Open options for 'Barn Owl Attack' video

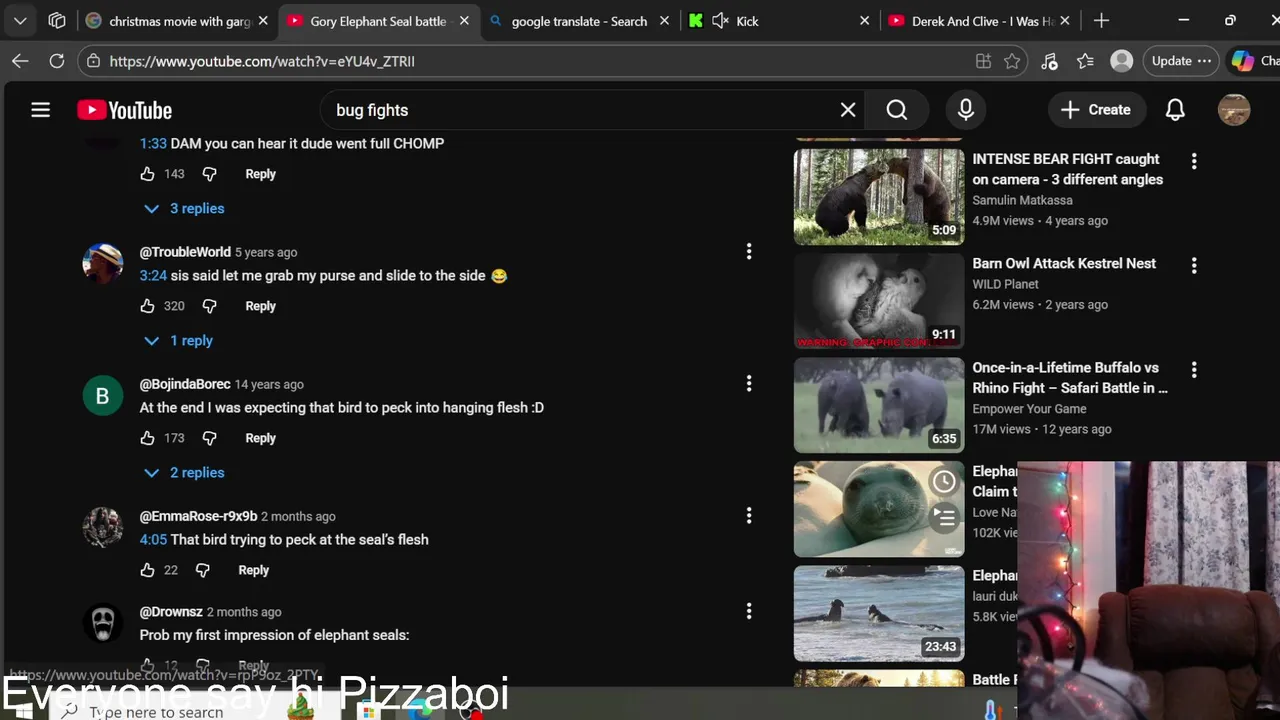click(x=1194, y=265)
